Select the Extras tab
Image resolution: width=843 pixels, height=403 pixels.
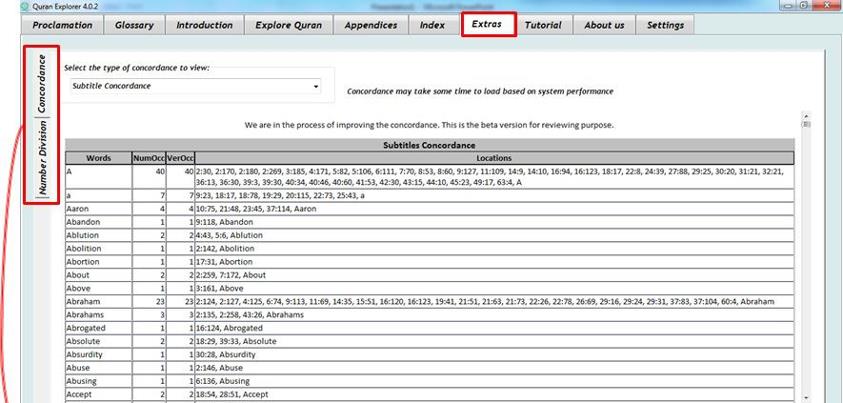[x=487, y=24]
